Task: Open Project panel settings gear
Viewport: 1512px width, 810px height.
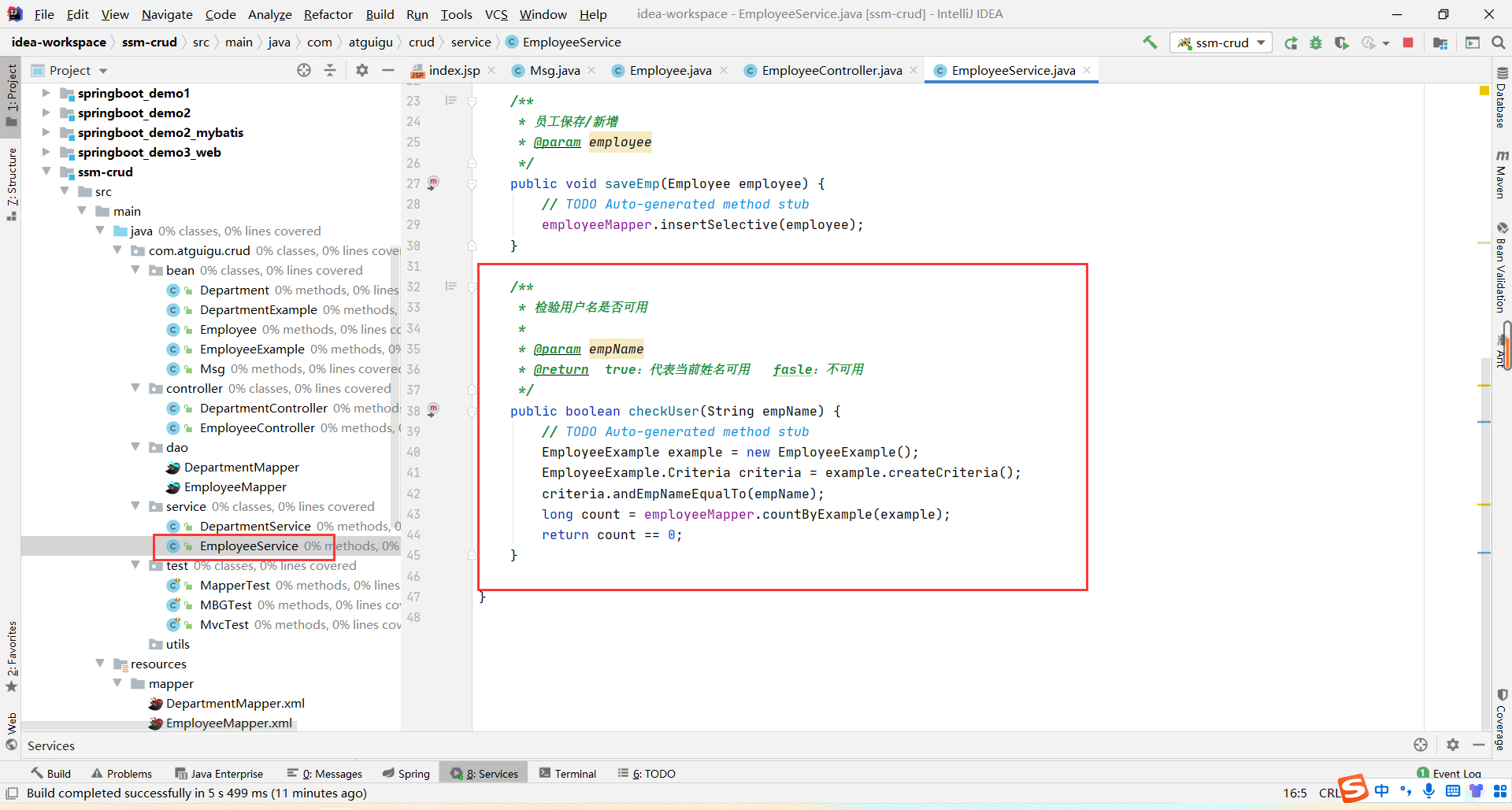Action: pos(362,70)
